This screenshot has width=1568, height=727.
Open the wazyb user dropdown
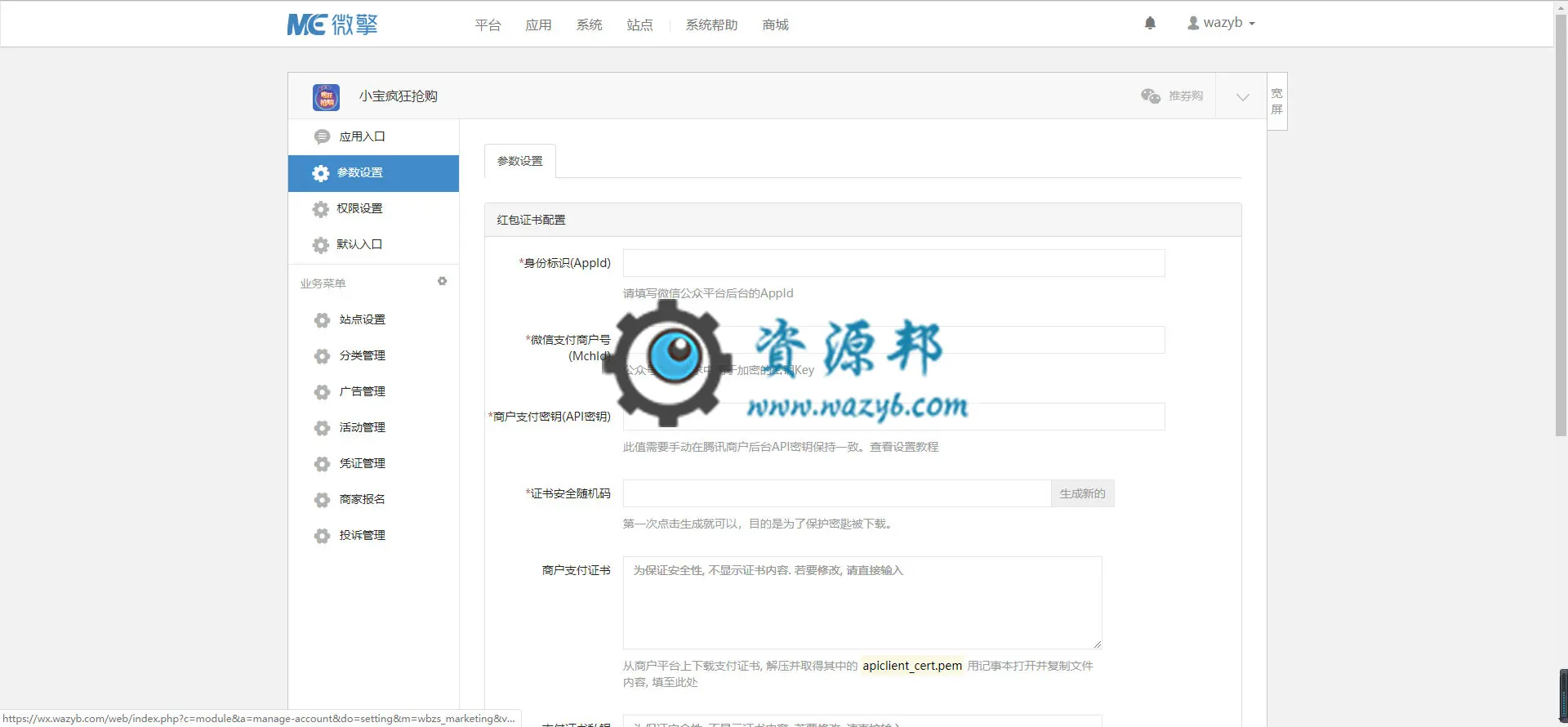pyautogui.click(x=1221, y=23)
